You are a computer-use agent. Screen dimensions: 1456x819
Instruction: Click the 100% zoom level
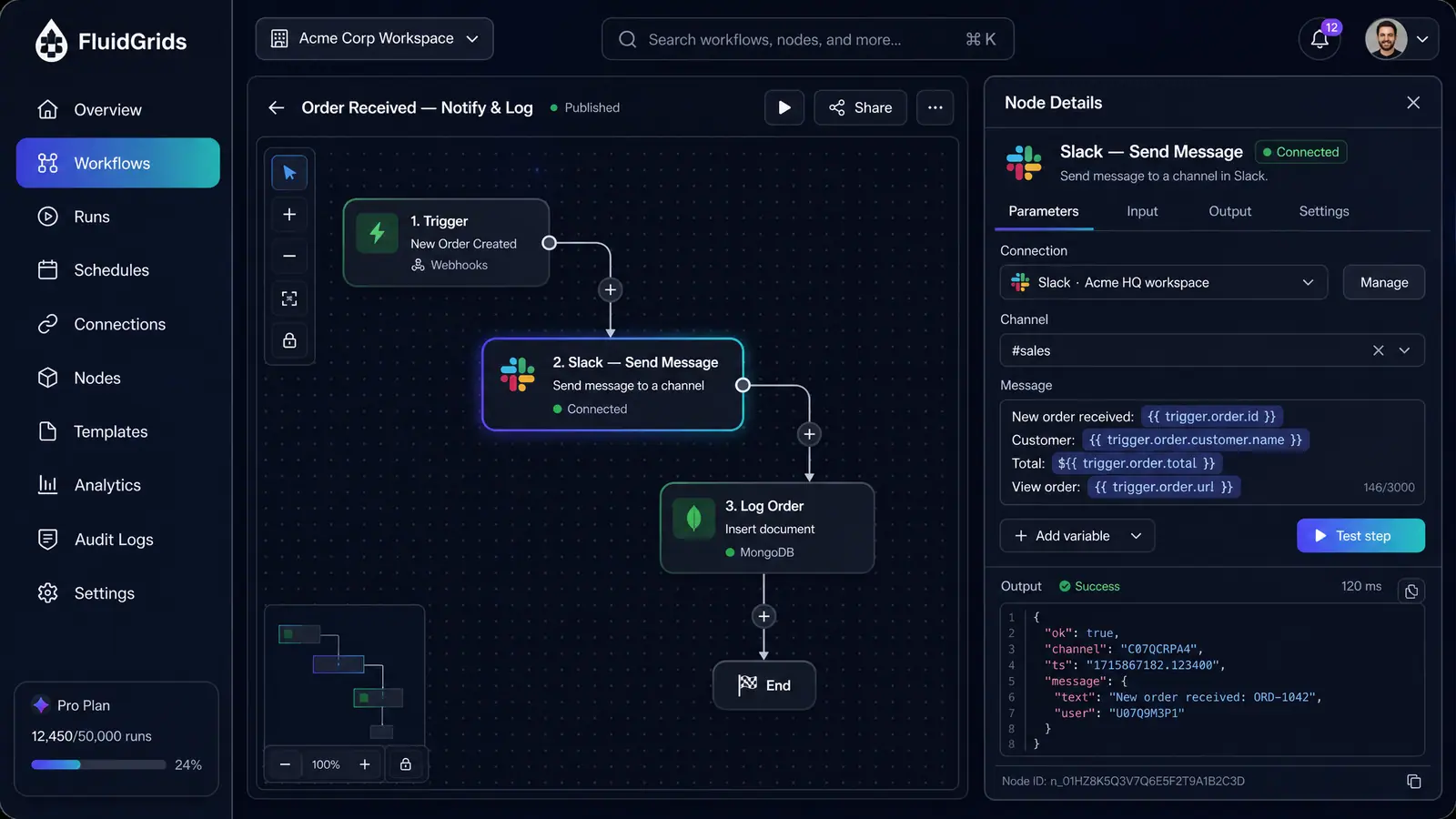(326, 764)
